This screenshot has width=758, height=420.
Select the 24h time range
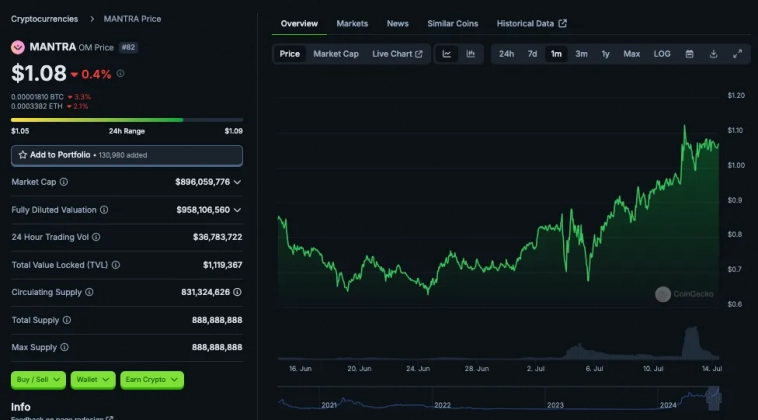pos(506,54)
